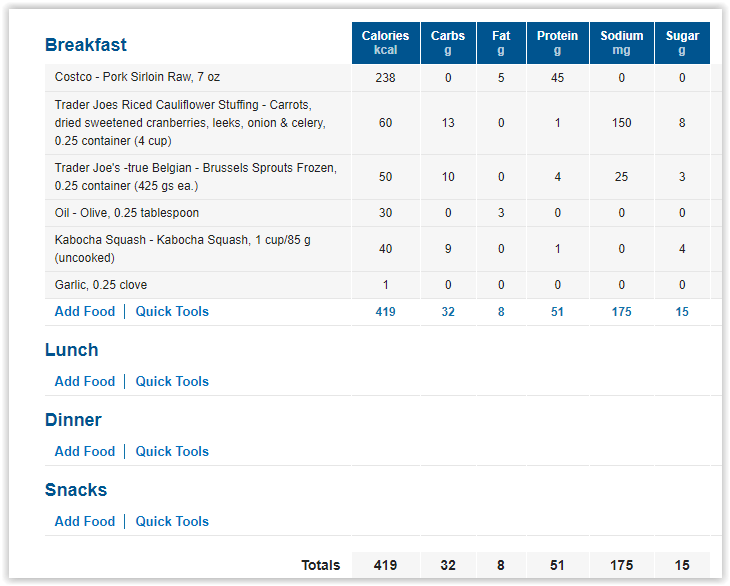Select the Oil - Olive entry
The image size is (730, 586).
click(127, 213)
